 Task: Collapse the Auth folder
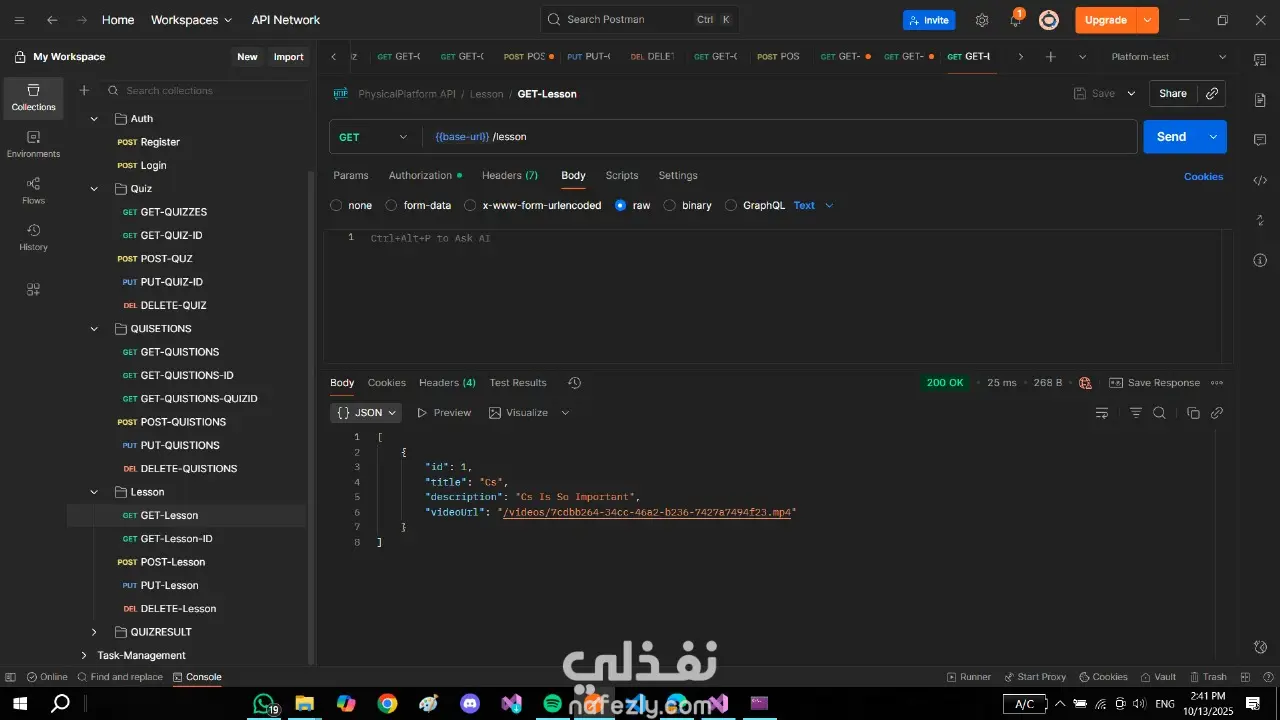(94, 119)
